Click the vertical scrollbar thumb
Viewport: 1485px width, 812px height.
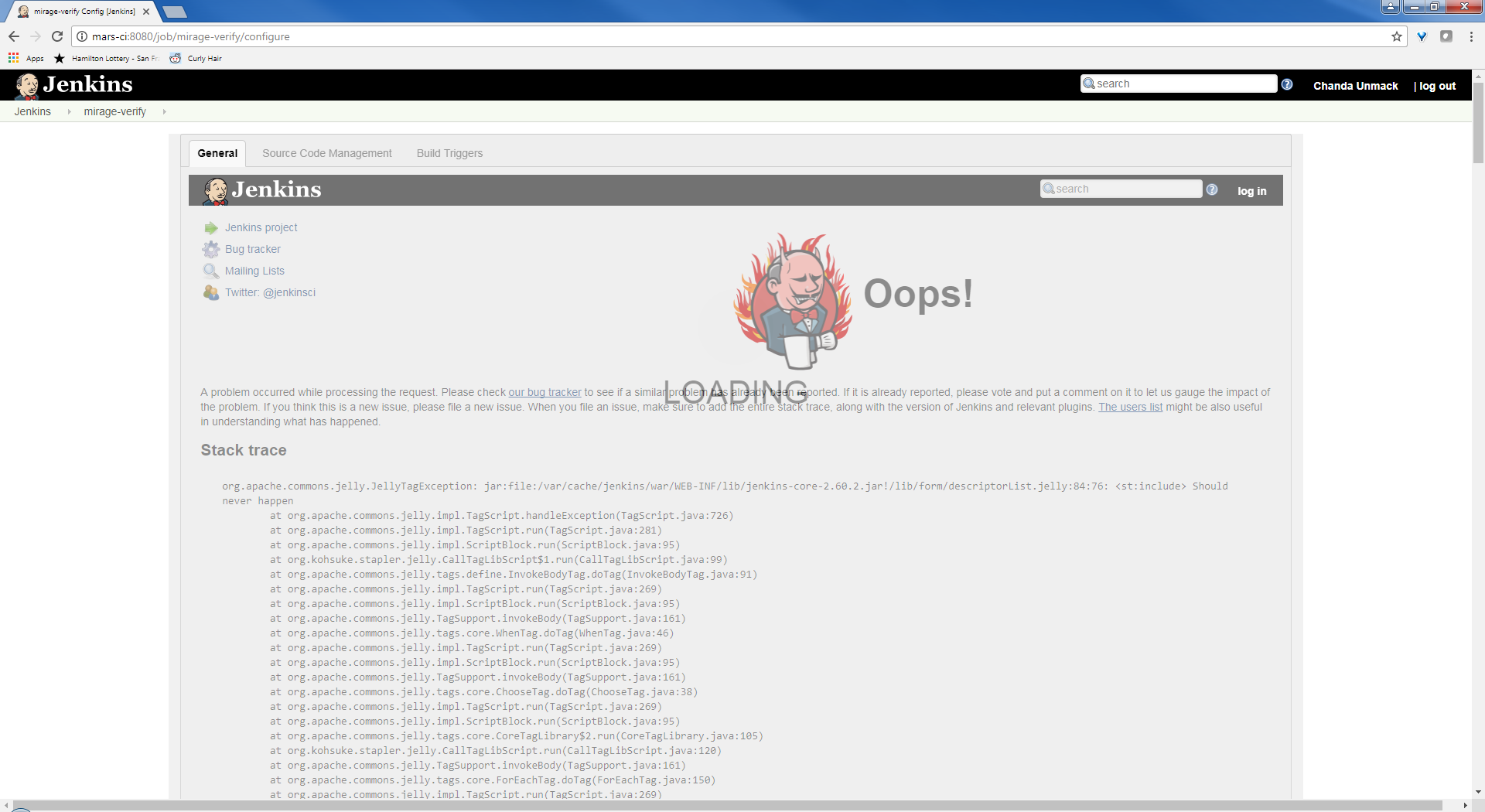[1478, 124]
